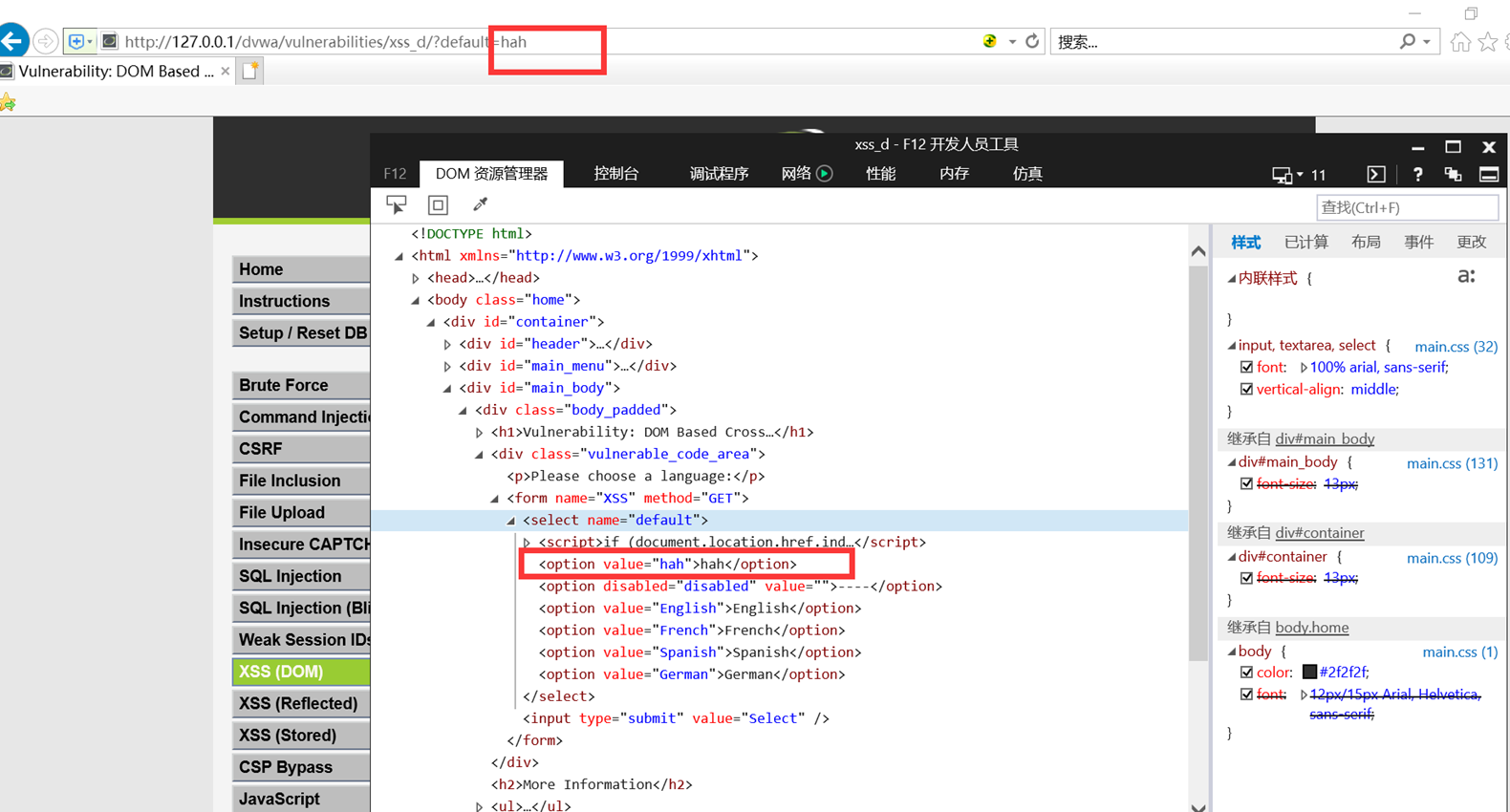1510x812 pixels.
Task: Open the File Upload menu link
Action: click(301, 512)
